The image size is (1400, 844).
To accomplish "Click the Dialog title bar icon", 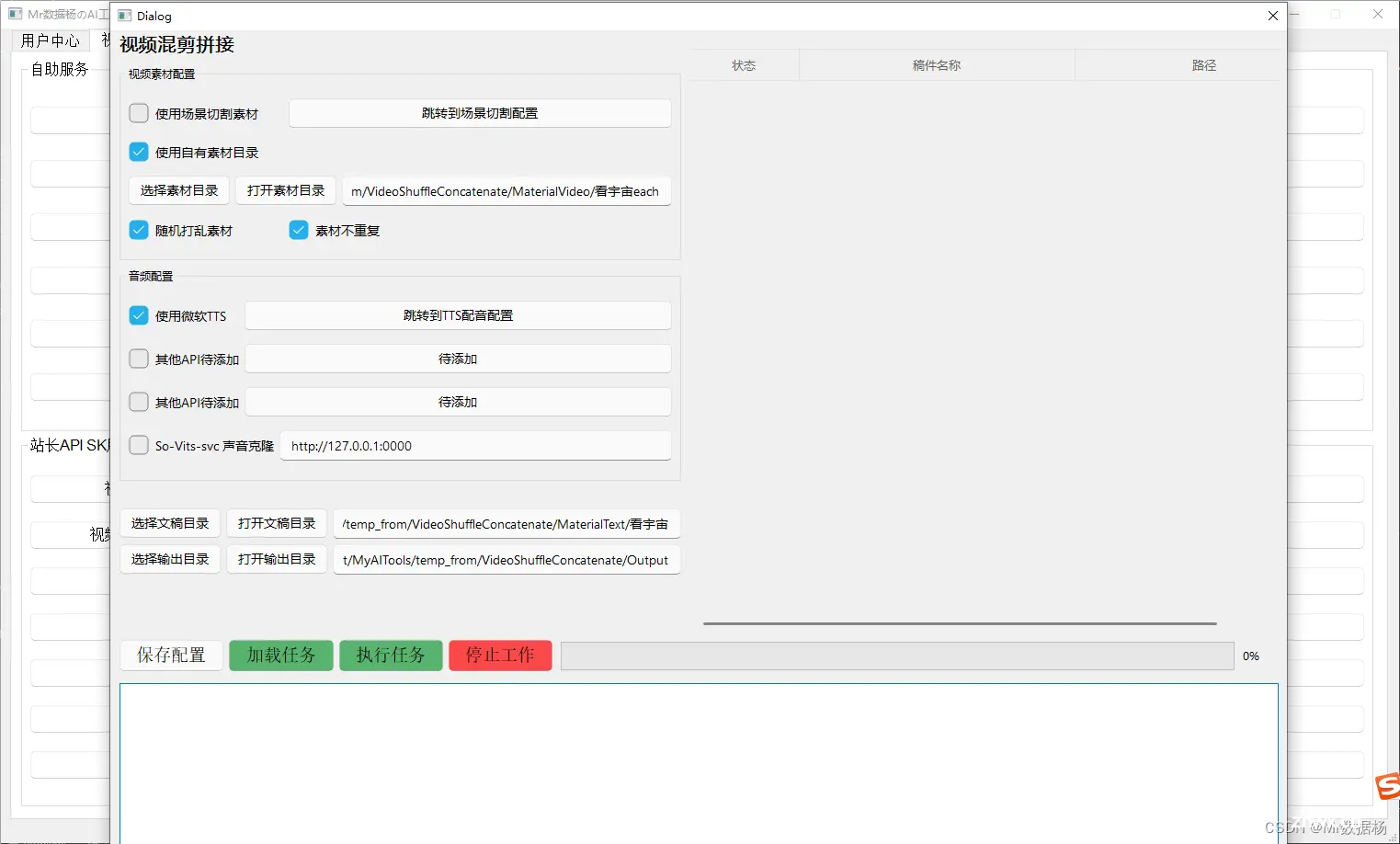I will pos(125,16).
